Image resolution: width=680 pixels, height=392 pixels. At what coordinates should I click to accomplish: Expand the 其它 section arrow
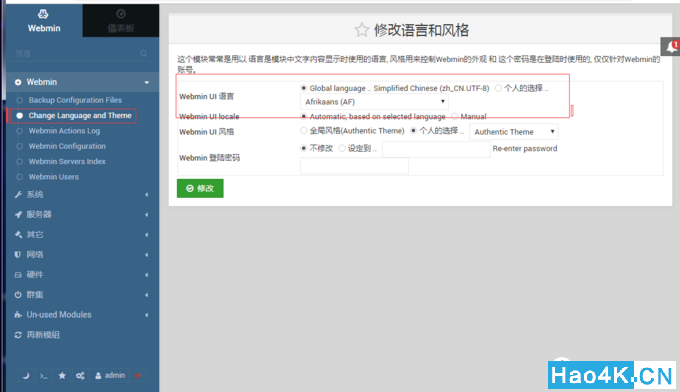pos(147,235)
